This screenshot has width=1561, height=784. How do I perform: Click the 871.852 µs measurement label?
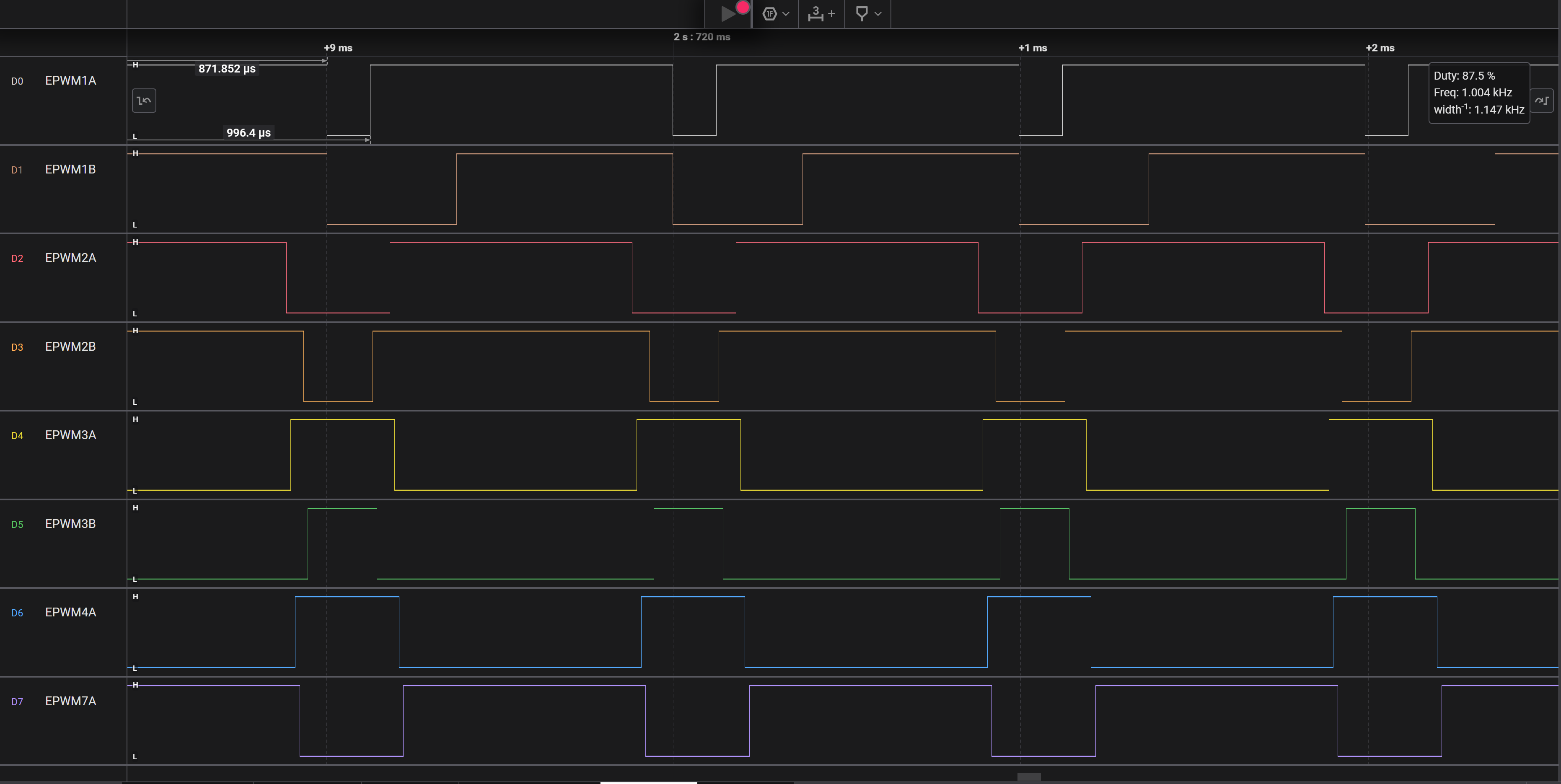227,68
